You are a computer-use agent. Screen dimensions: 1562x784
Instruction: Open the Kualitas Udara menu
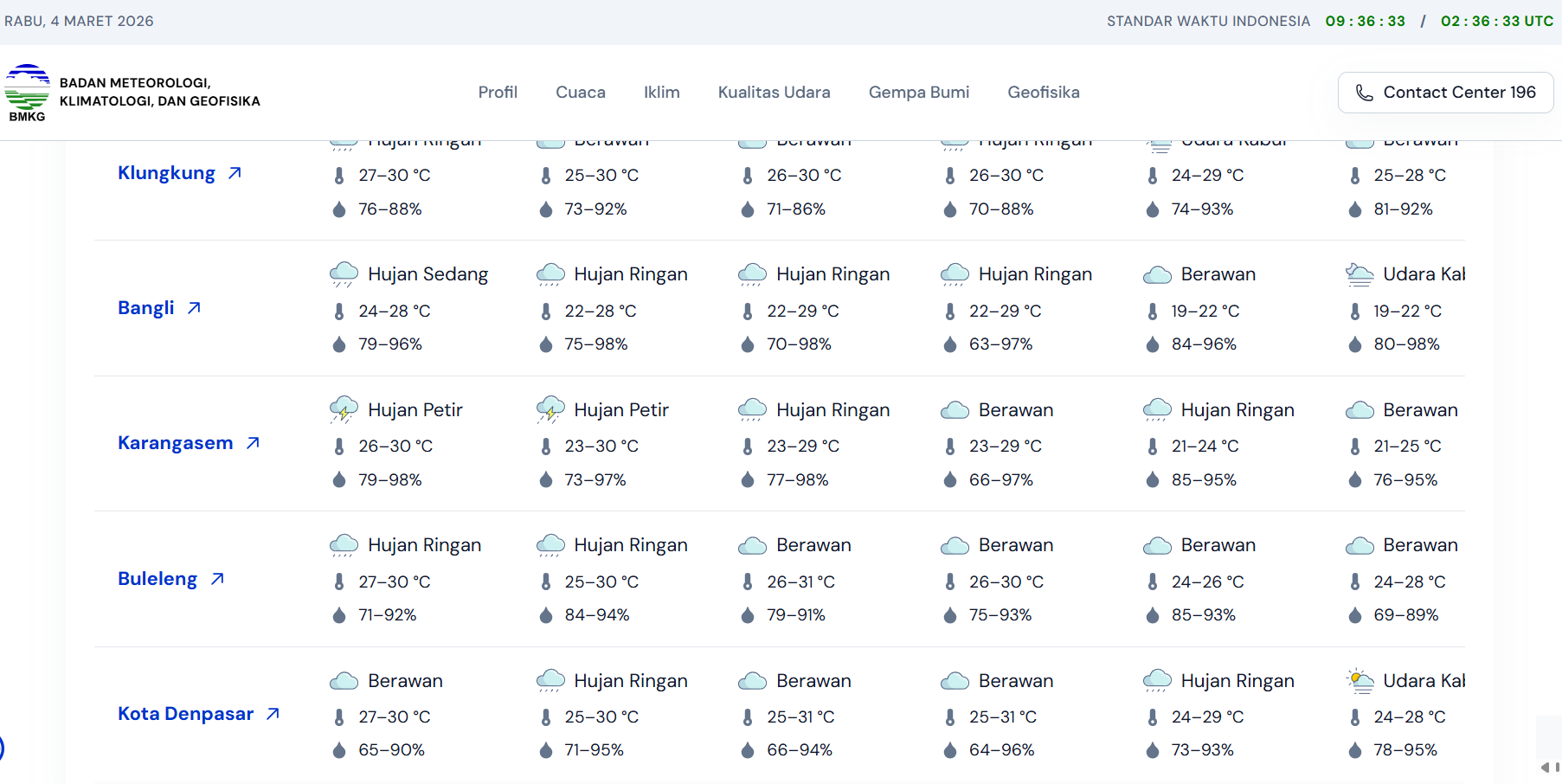[774, 93]
